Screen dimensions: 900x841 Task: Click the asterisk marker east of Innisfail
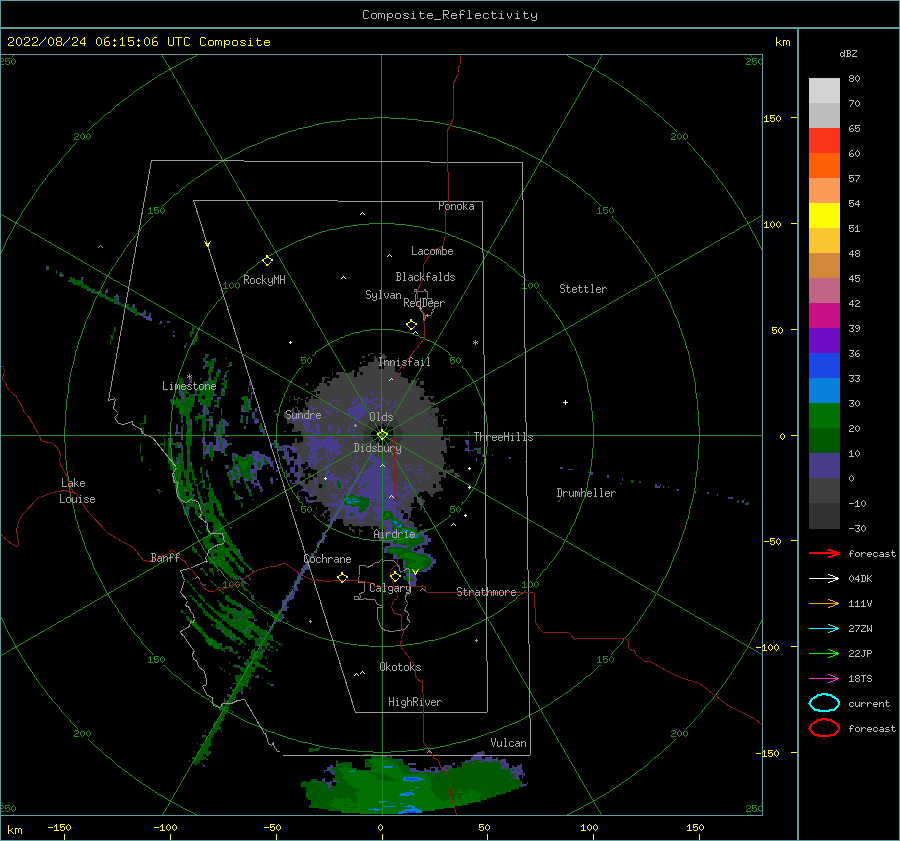[x=475, y=343]
